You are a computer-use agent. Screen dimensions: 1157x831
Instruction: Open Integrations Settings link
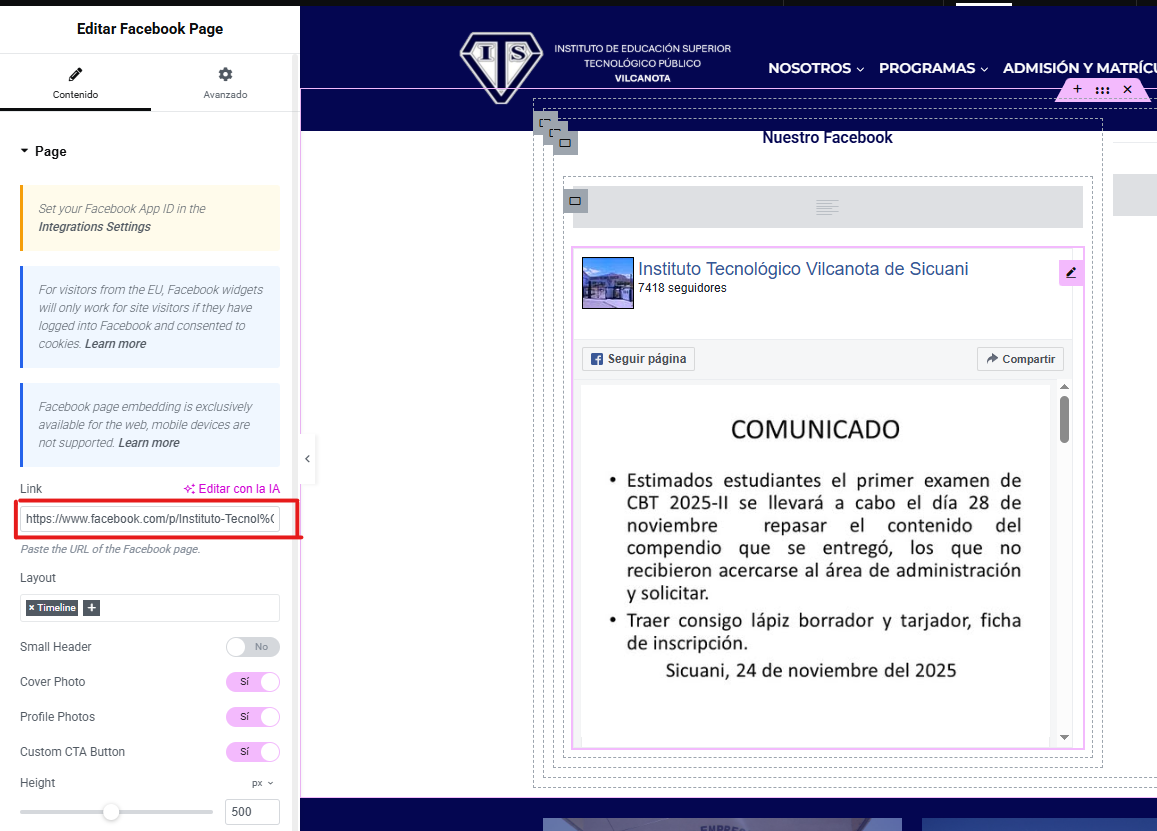click(94, 227)
